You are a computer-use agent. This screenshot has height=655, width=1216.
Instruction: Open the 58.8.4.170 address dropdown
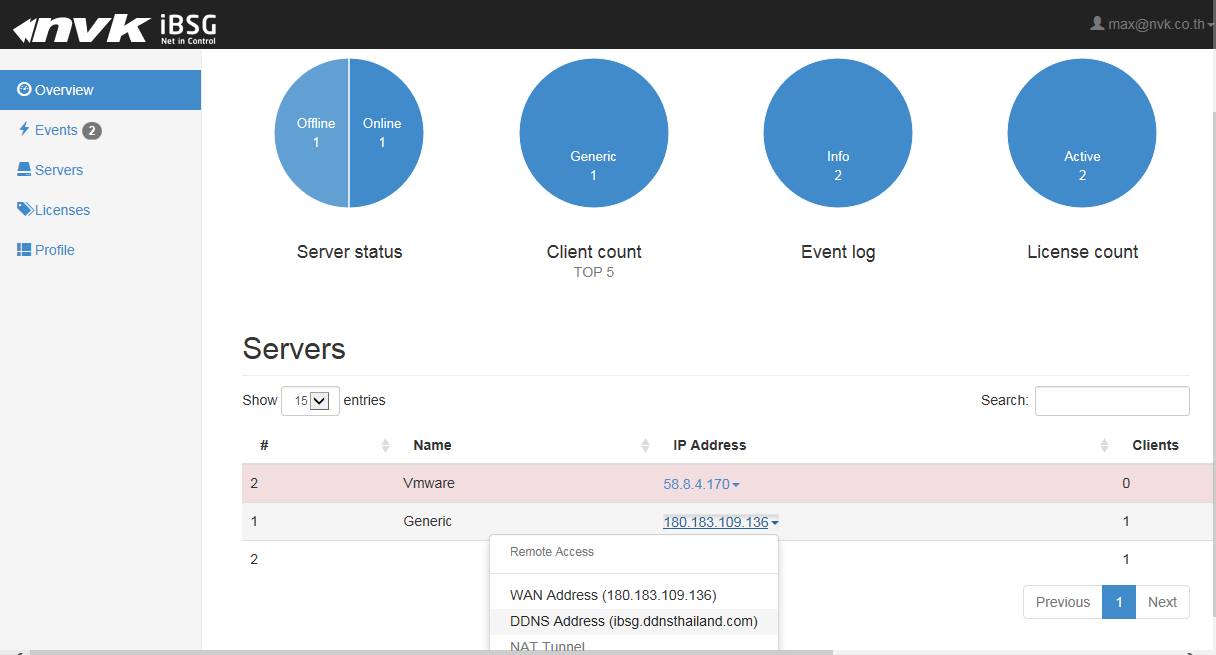pyautogui.click(x=701, y=484)
